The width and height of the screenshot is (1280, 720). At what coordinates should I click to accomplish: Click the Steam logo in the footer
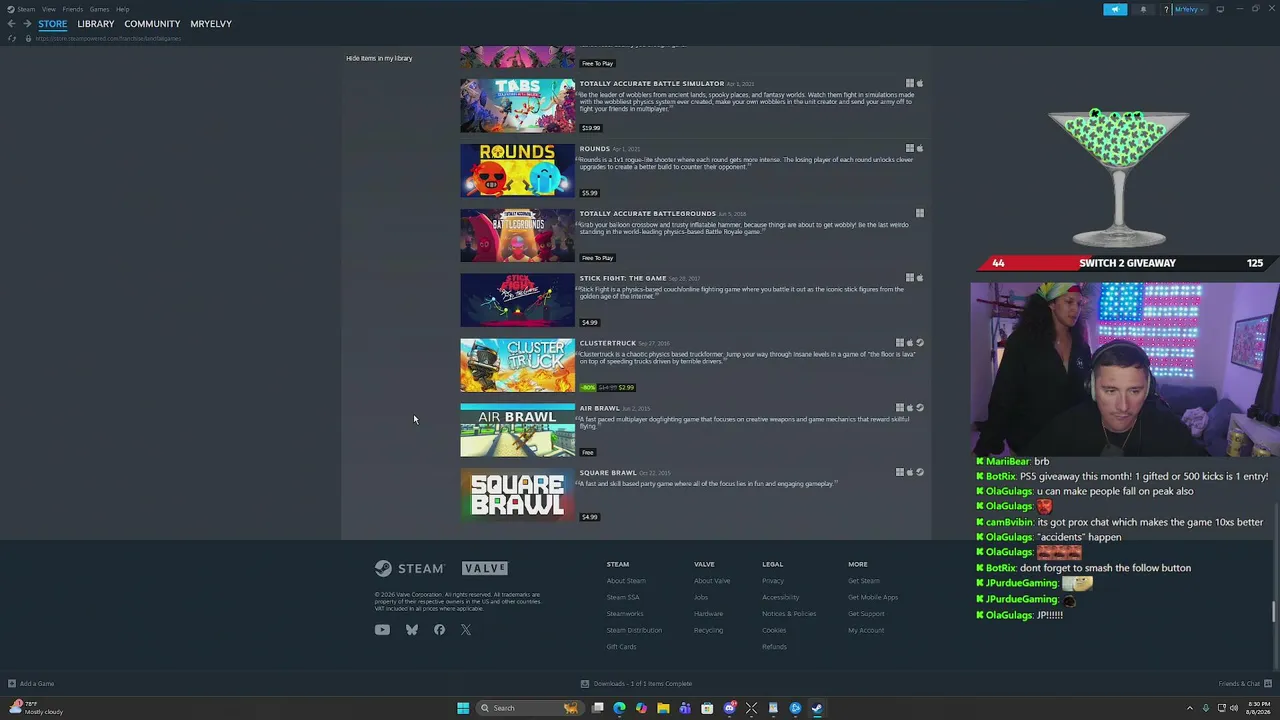click(409, 568)
